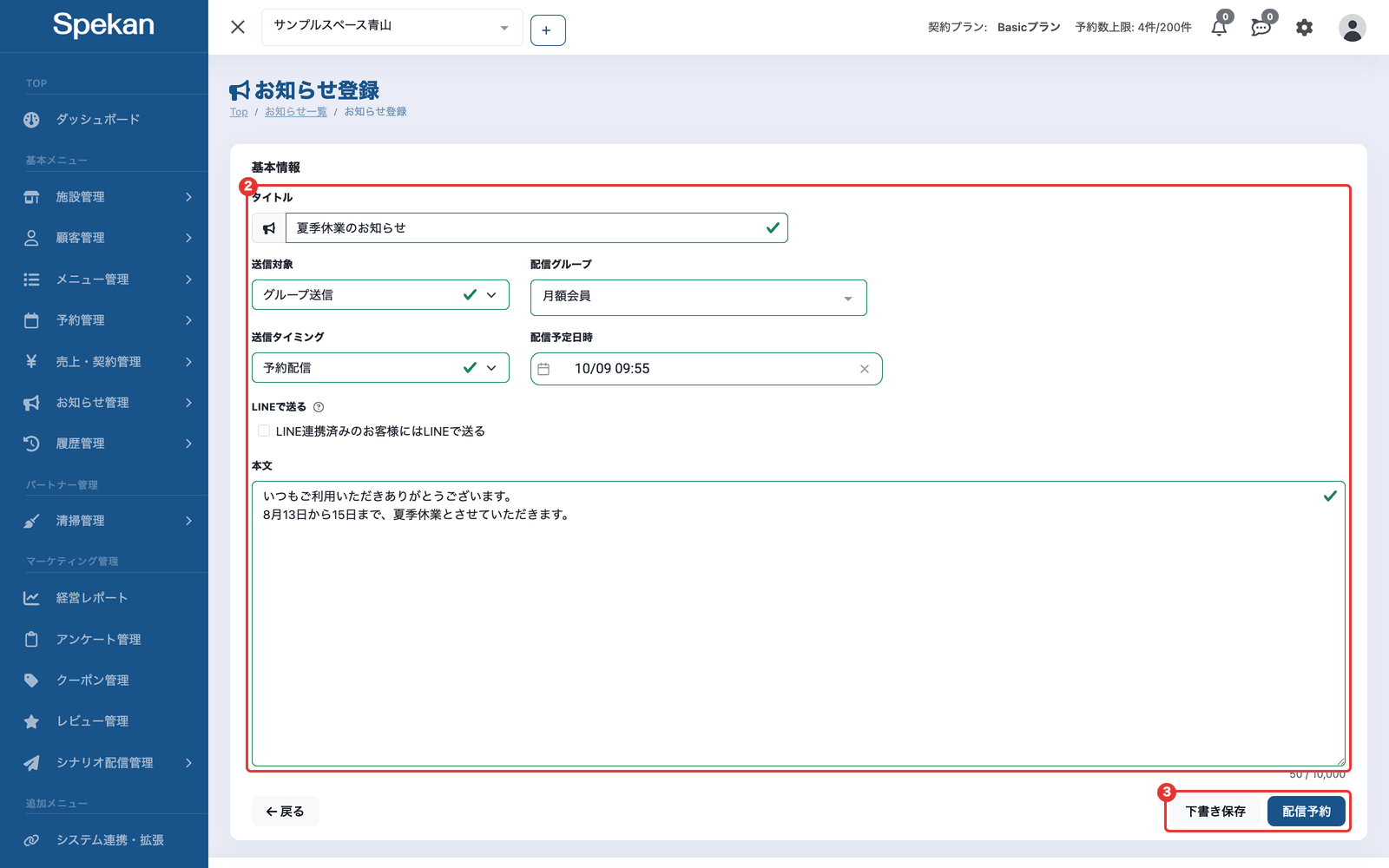Click the plus button beside space selector
The width and height of the screenshot is (1389, 868).
click(x=548, y=30)
